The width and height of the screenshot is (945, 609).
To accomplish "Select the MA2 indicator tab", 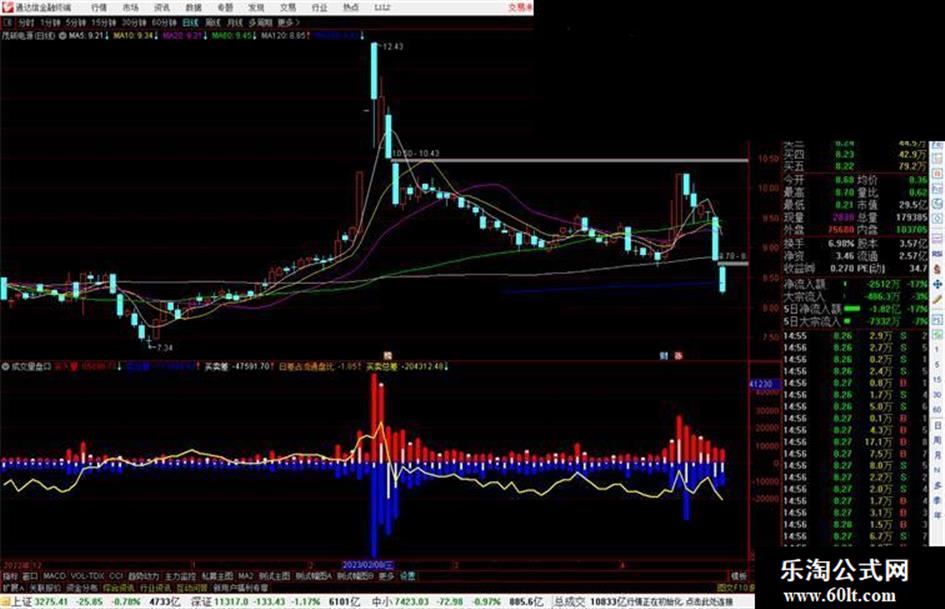I will (245, 576).
